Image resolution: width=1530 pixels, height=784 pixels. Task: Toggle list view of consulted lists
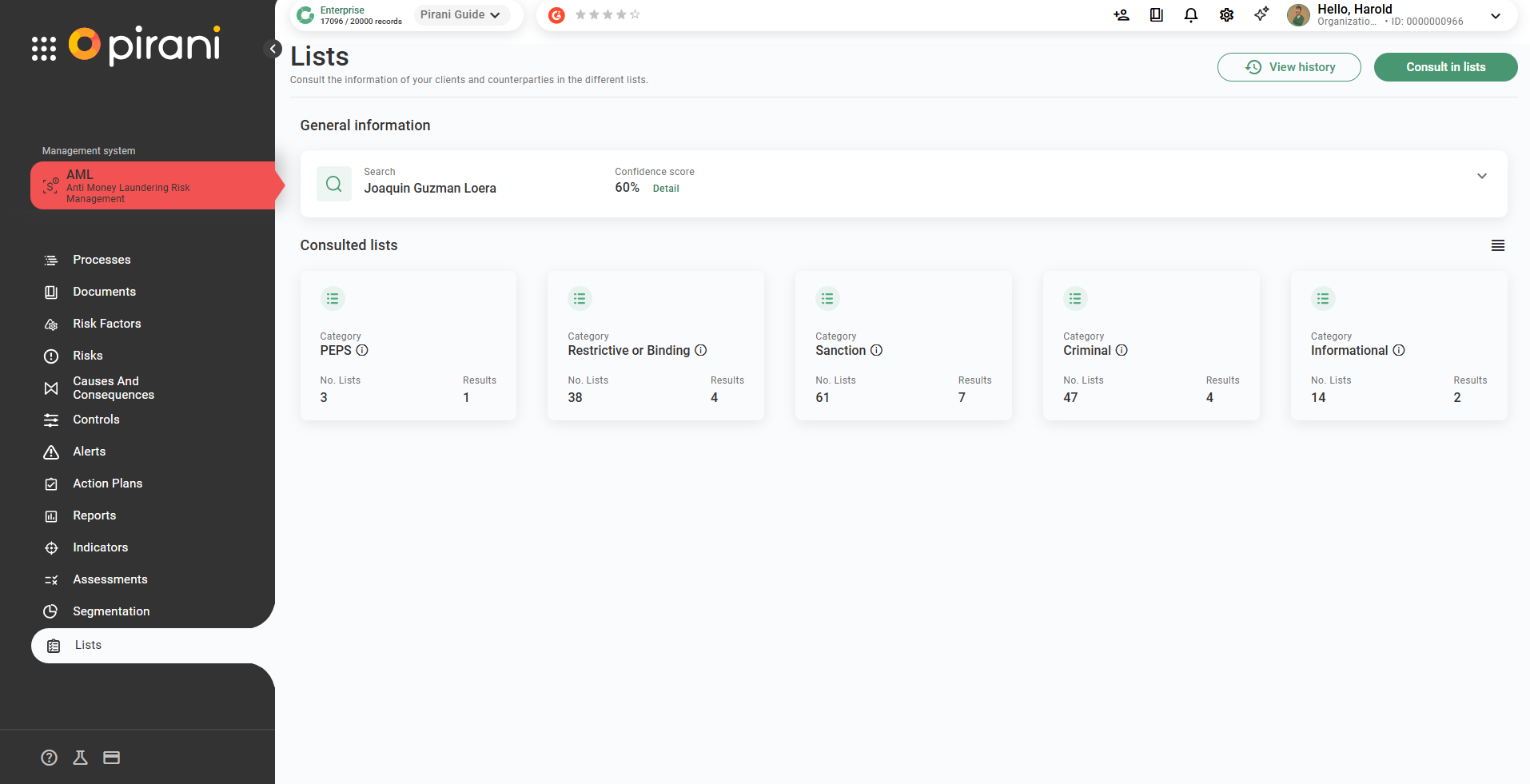pyautogui.click(x=1497, y=245)
